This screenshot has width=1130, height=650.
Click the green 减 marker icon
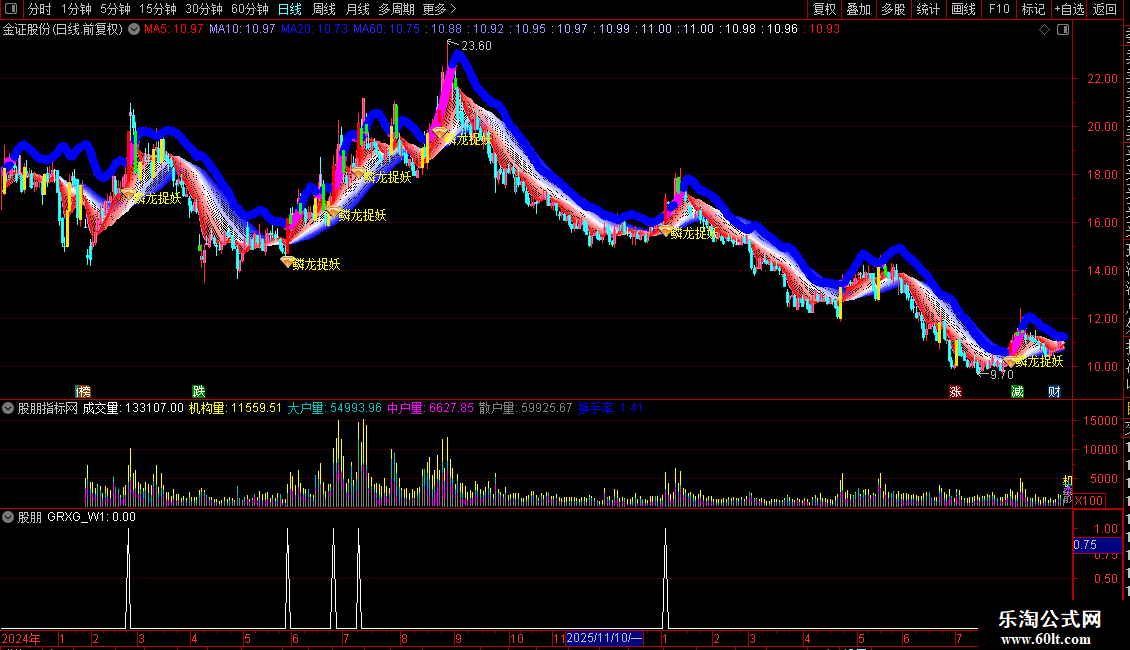tap(1017, 391)
